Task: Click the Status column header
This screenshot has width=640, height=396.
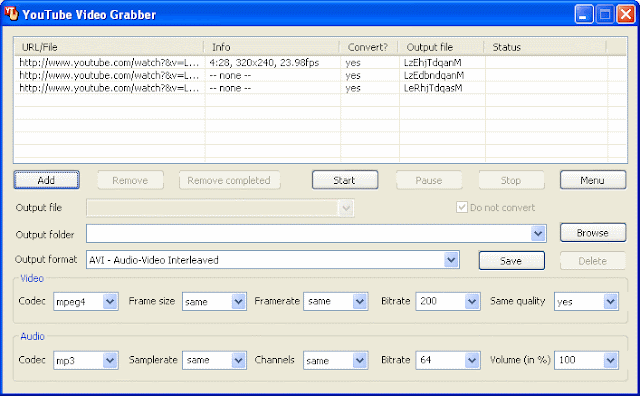Action: click(545, 47)
